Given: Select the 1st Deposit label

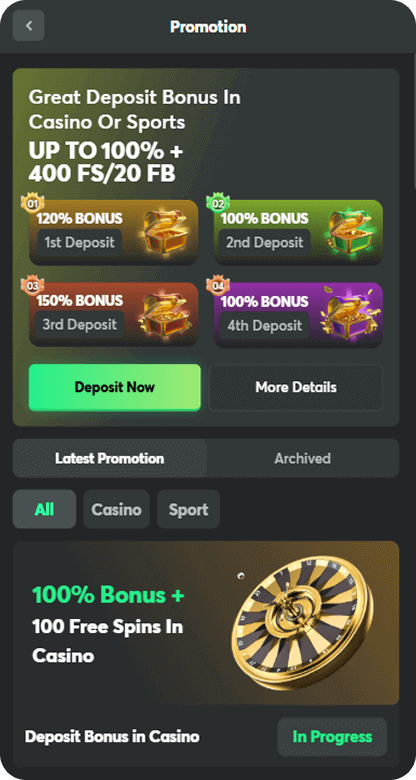Looking at the screenshot, I should (80, 243).
